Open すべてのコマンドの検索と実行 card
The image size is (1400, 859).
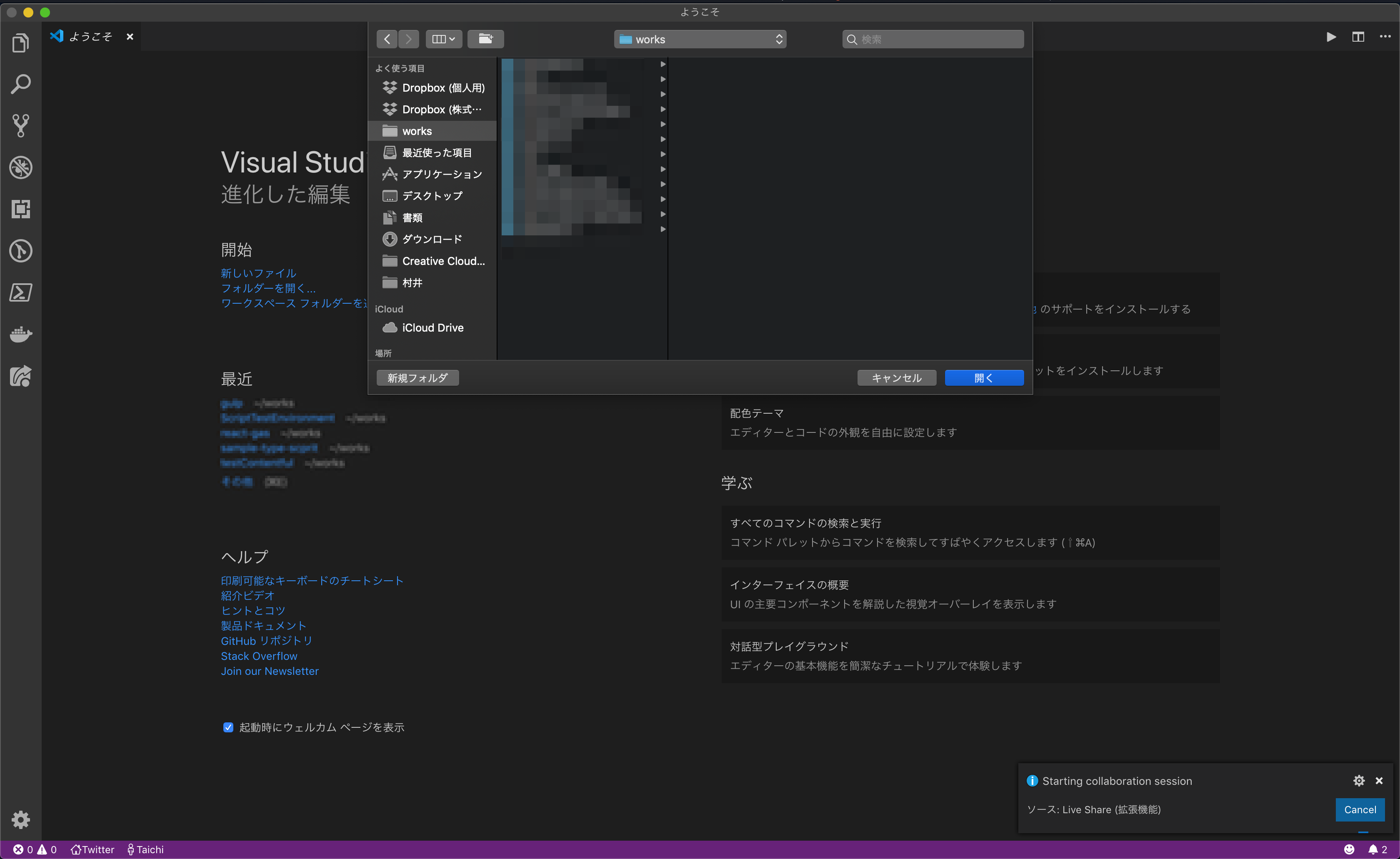[970, 533]
